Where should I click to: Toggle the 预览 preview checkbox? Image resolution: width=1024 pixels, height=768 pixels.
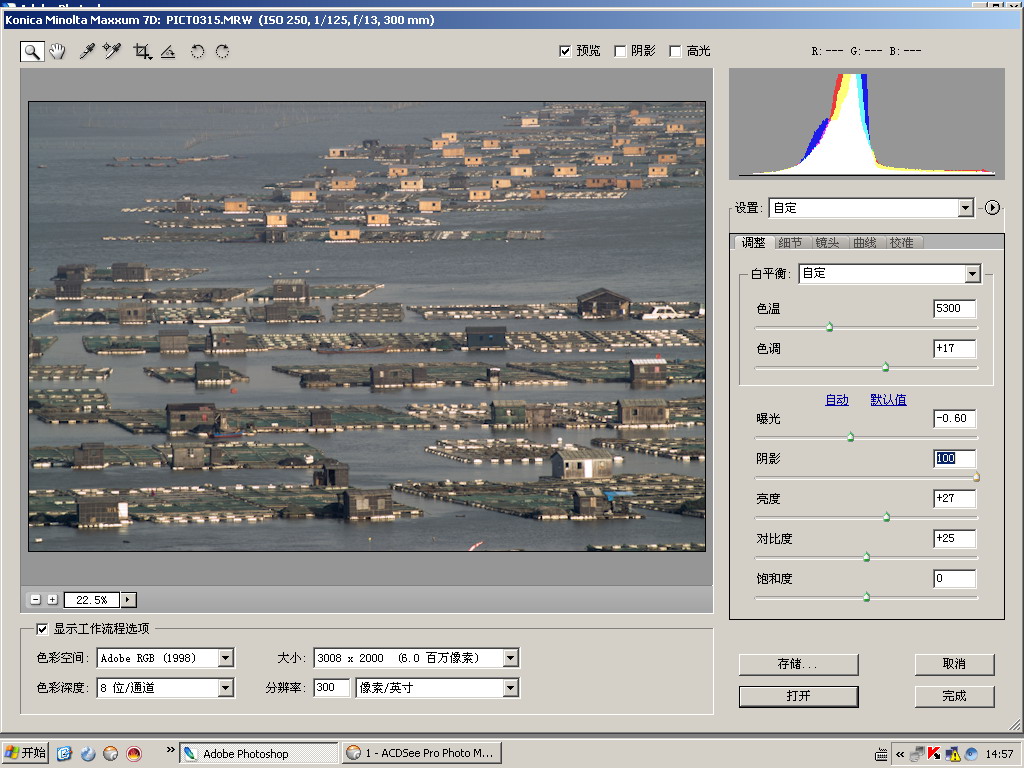(565, 51)
